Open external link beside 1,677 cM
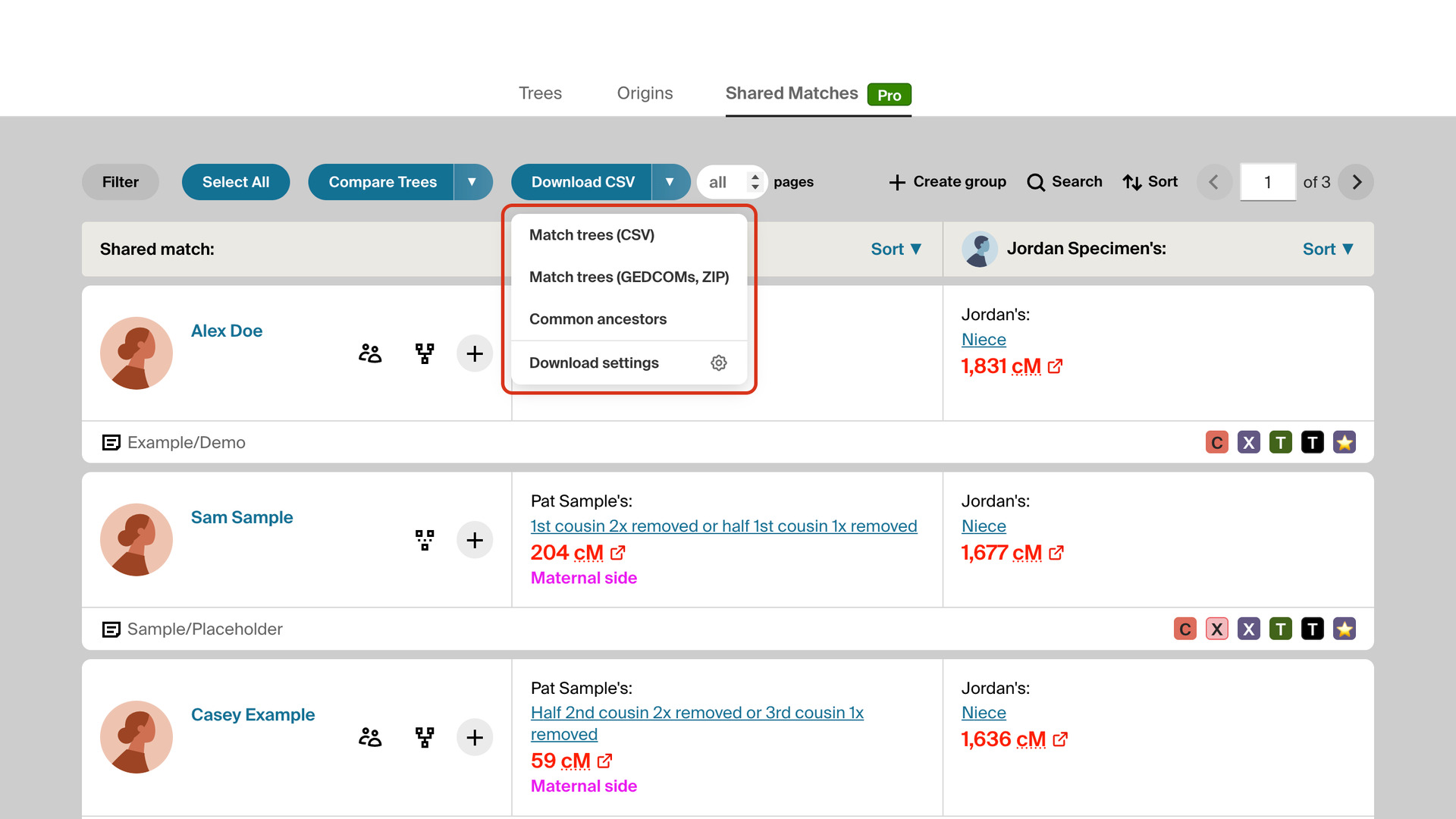 [1056, 553]
